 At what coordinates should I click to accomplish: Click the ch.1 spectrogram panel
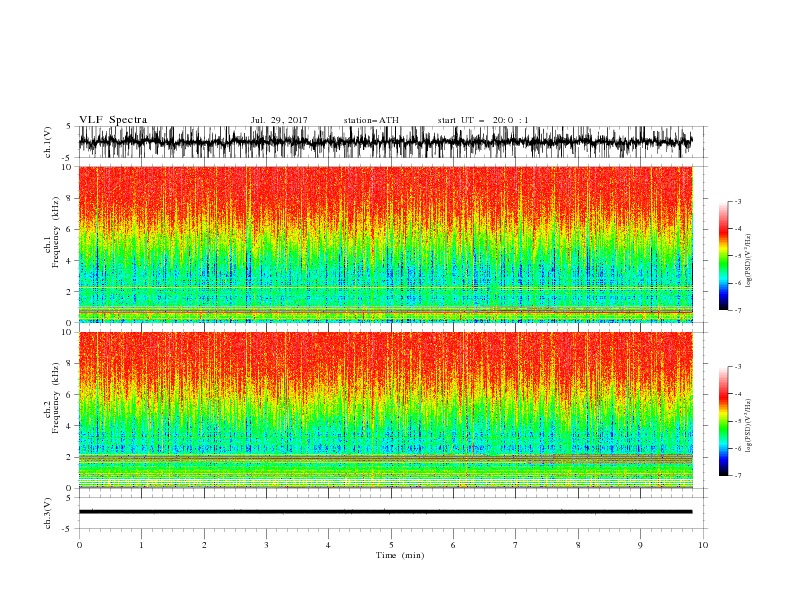click(x=386, y=244)
